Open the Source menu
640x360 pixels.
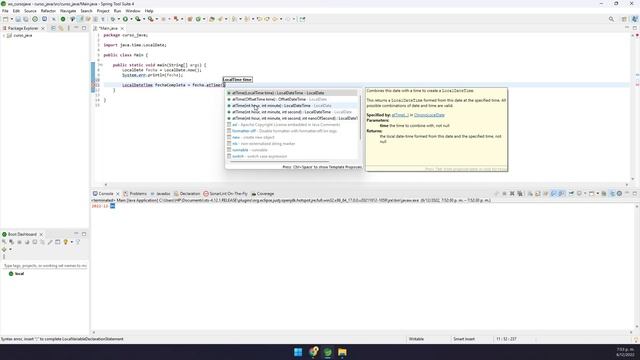click(30, 11)
